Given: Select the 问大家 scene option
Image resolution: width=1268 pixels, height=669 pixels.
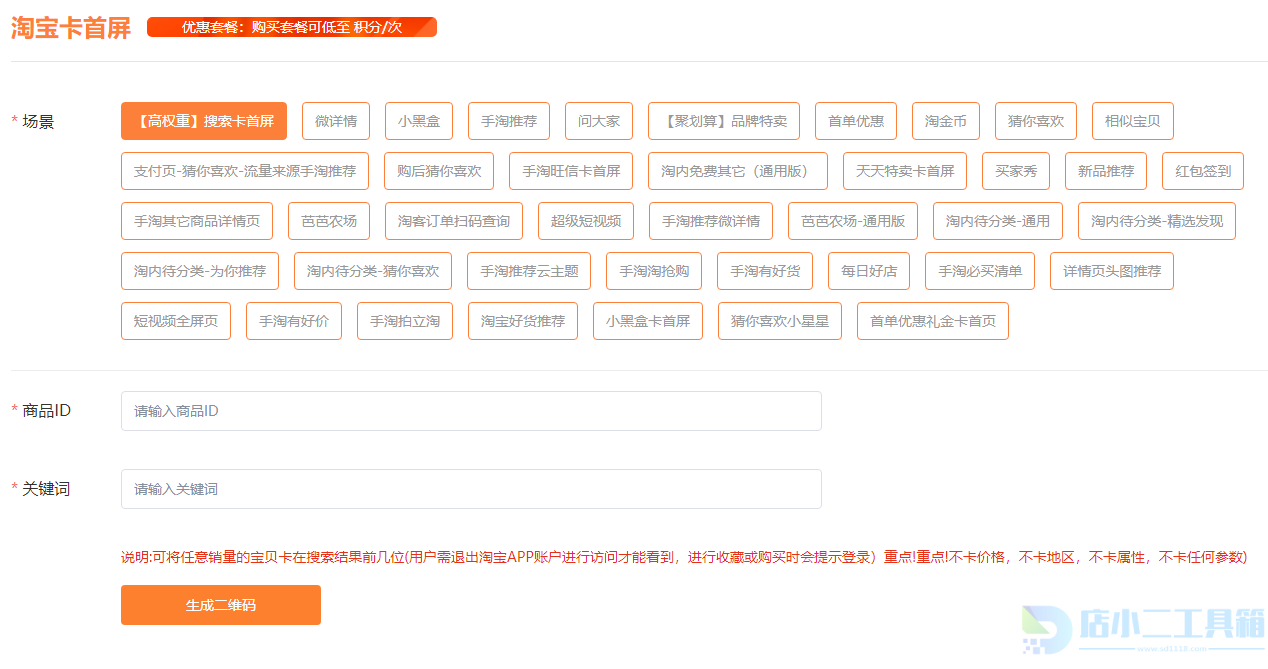Looking at the screenshot, I should tap(599, 121).
